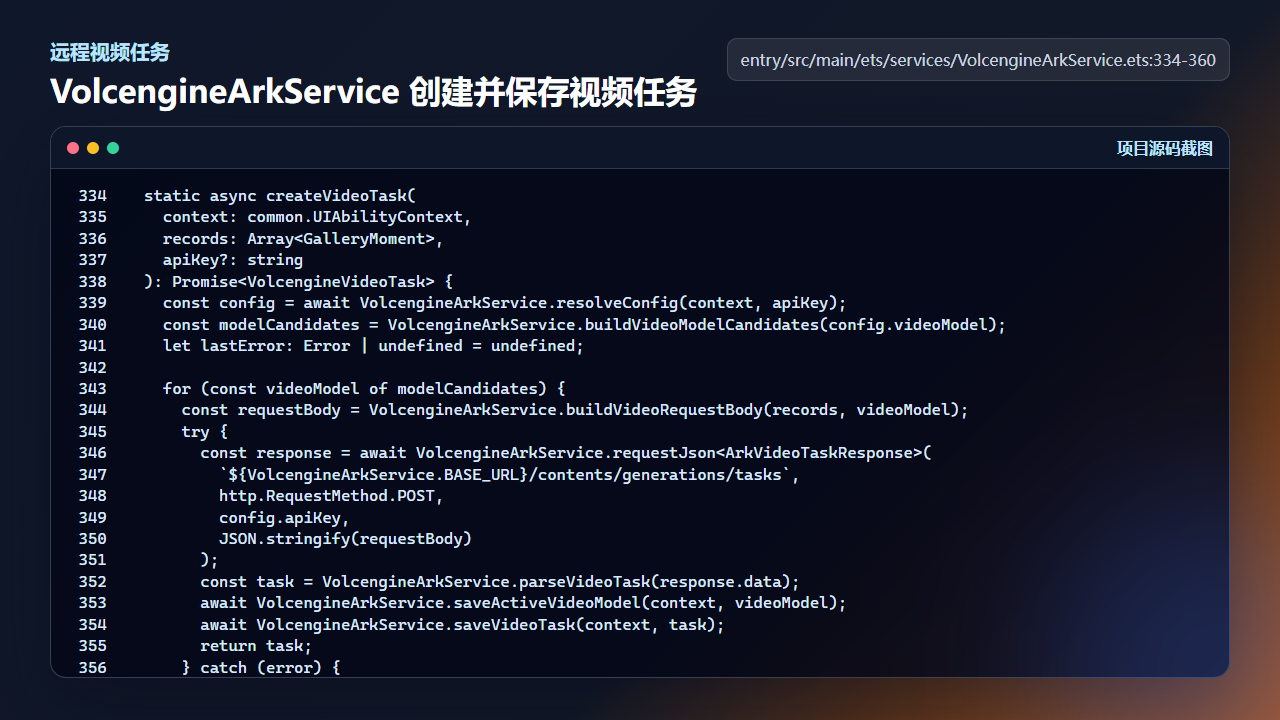1280x720 pixels.
Task: Click 'for (const videoModel of modelCandidates)' line
Action: pos(364,389)
